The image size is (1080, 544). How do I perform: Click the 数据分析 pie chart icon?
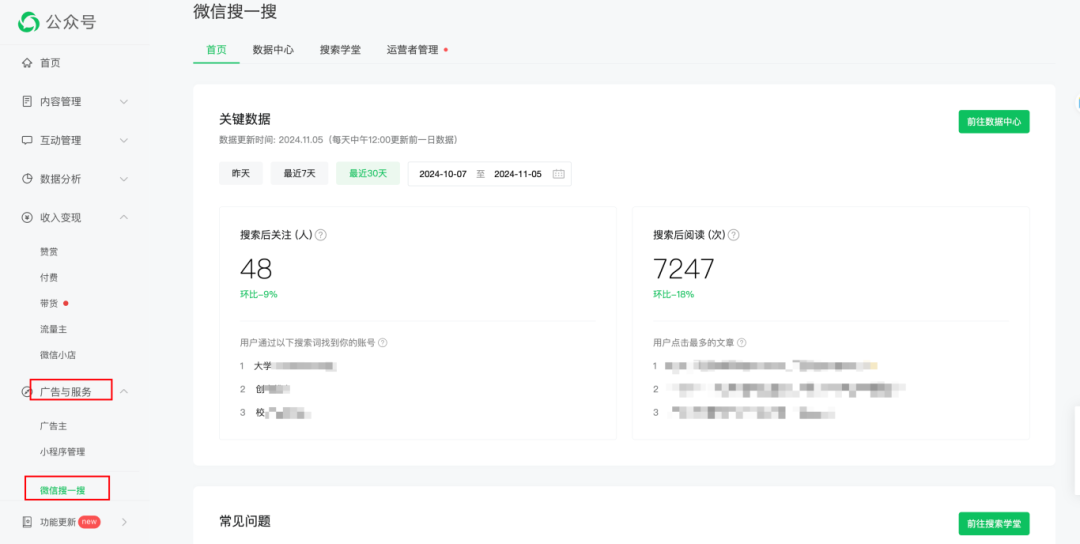pyautogui.click(x=27, y=179)
